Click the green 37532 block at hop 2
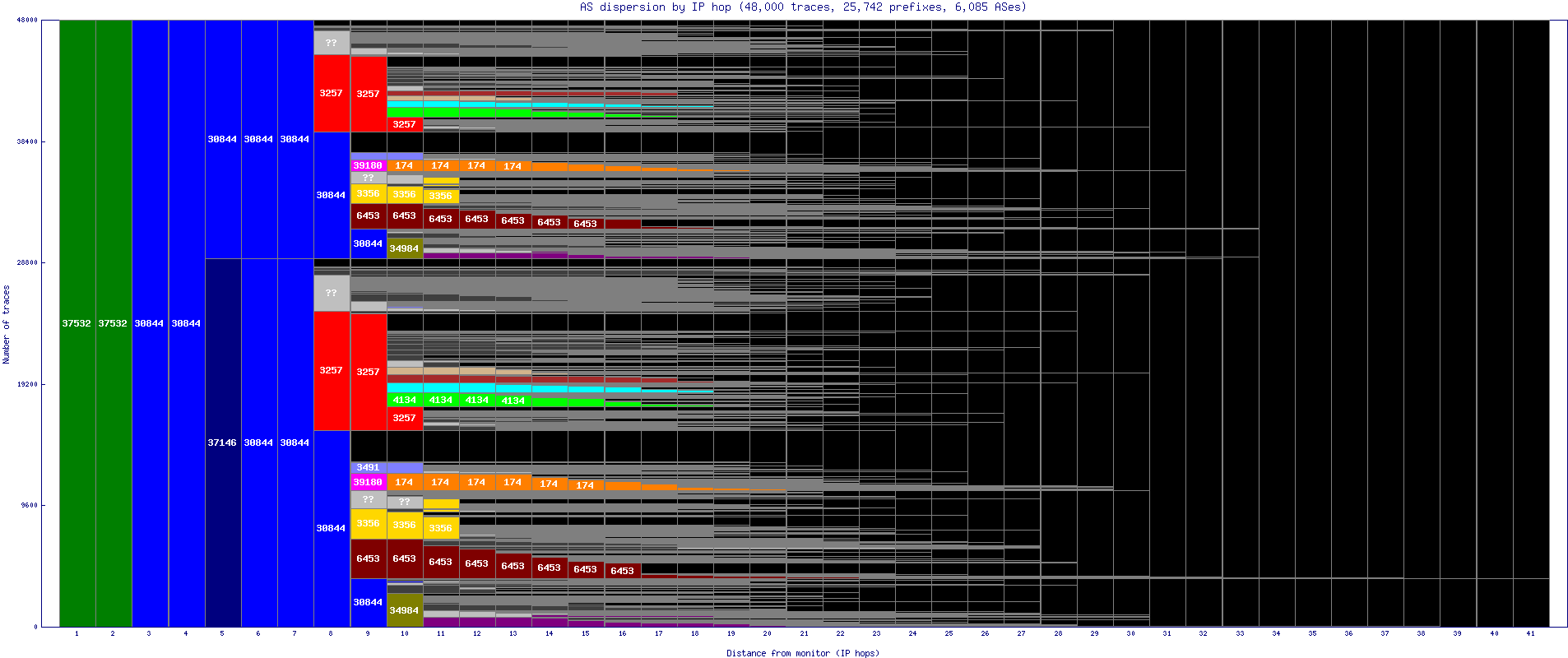 [114, 323]
